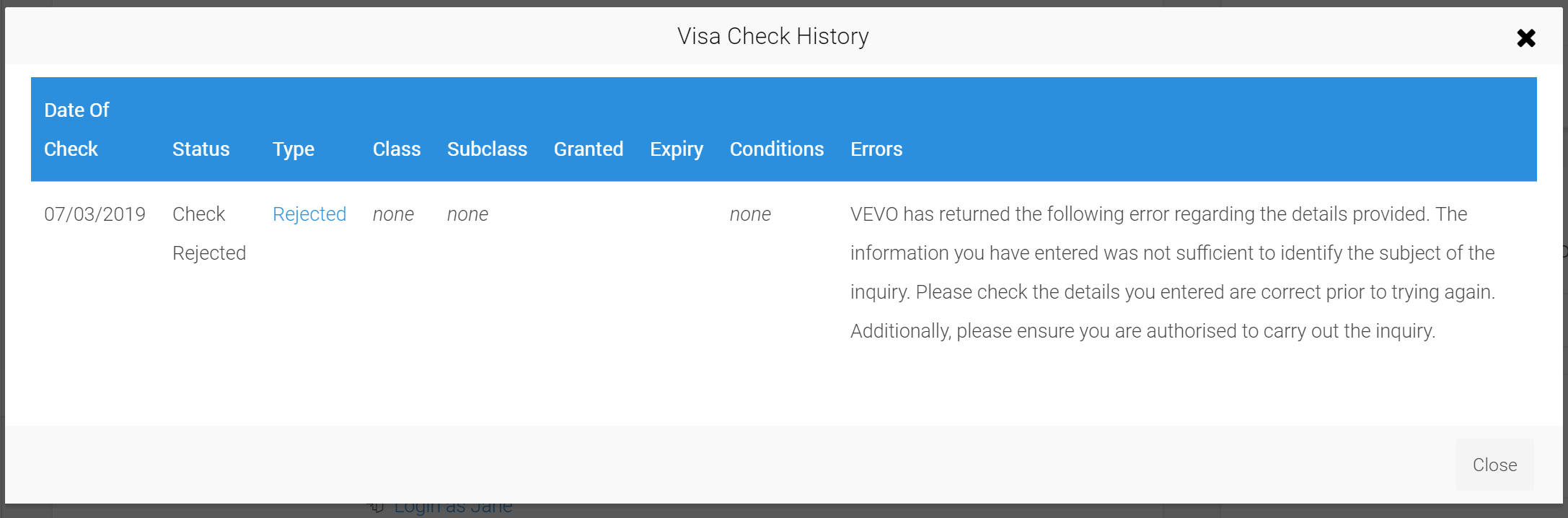Click the none value under Class
This screenshot has width=1568, height=518.
coord(393,214)
